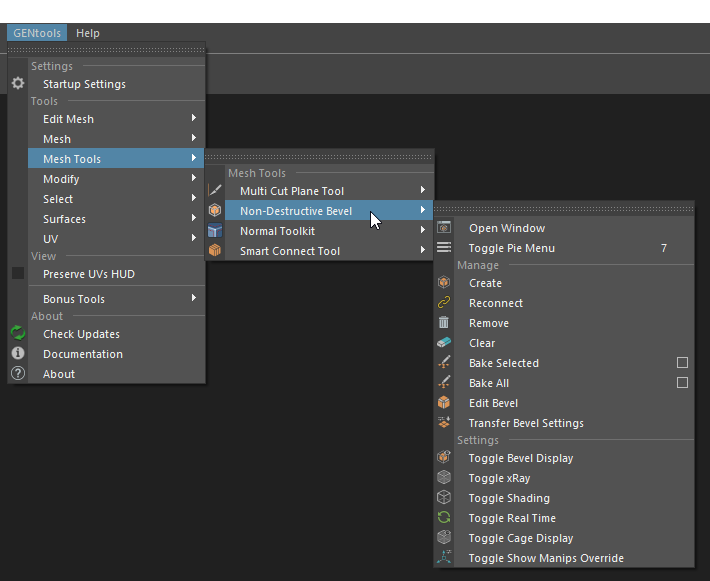
Task: Open the Help menu
Action: [88, 33]
